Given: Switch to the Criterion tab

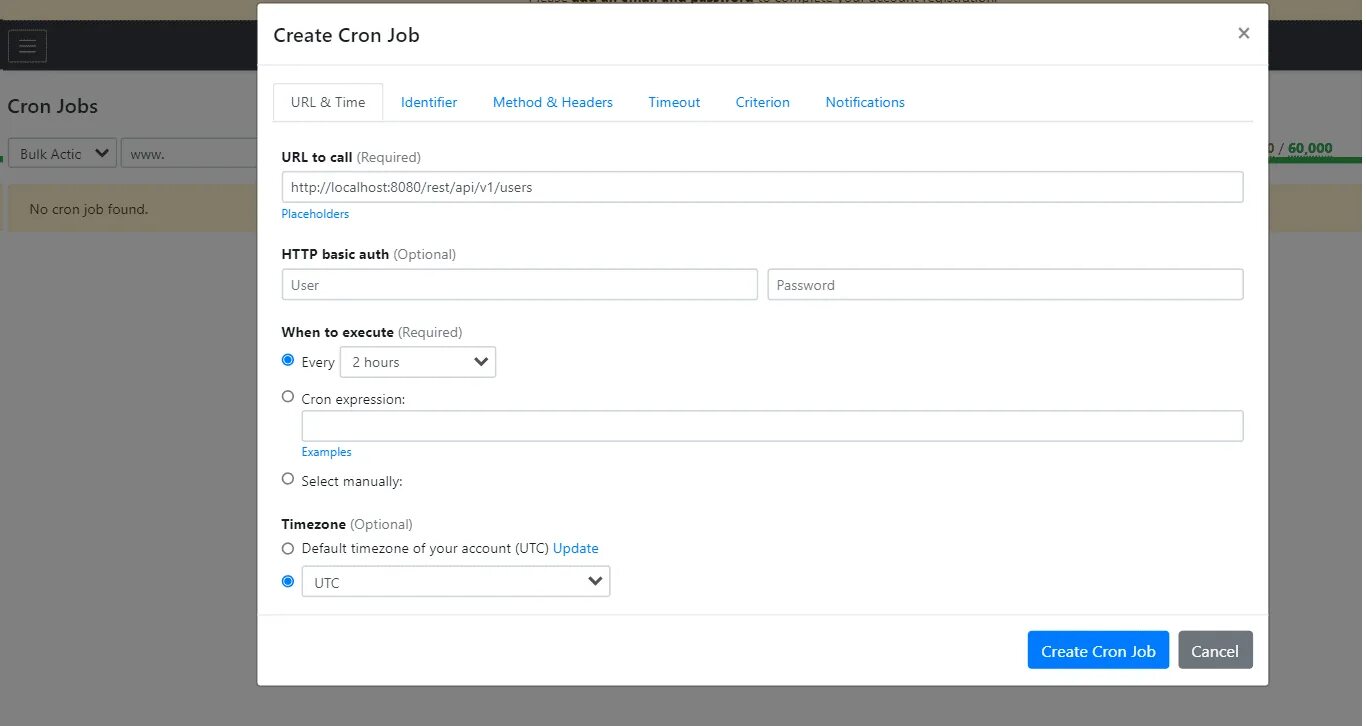Looking at the screenshot, I should pyautogui.click(x=762, y=102).
